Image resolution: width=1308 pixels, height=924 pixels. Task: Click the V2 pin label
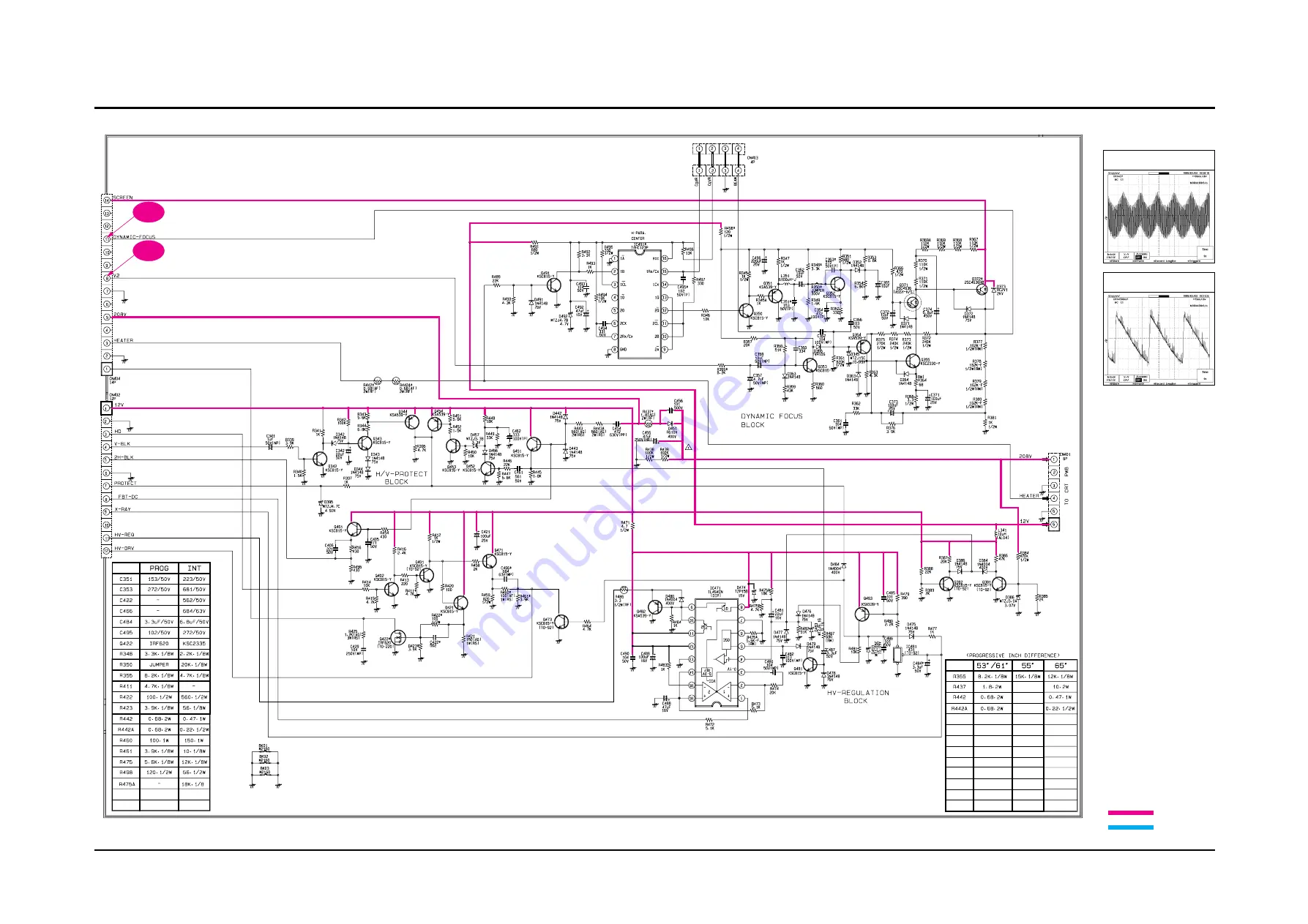(x=116, y=276)
